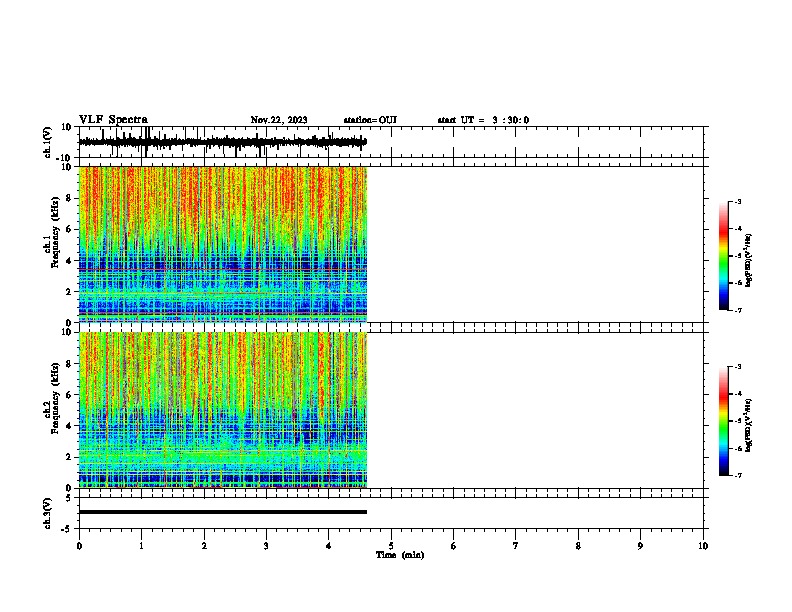Screen dimensions: 792x612
Task: Click the "ch.3(V)" axis label
Action: [48, 513]
